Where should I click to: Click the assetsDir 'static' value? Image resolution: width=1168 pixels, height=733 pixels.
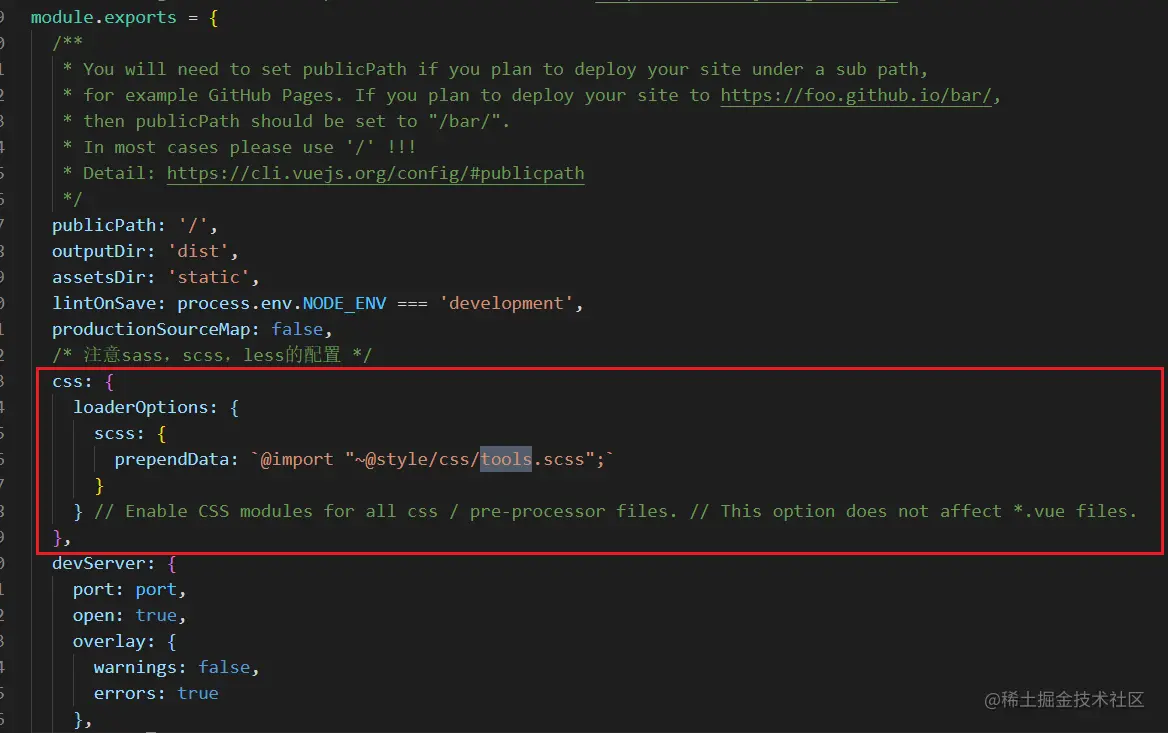pos(209,277)
